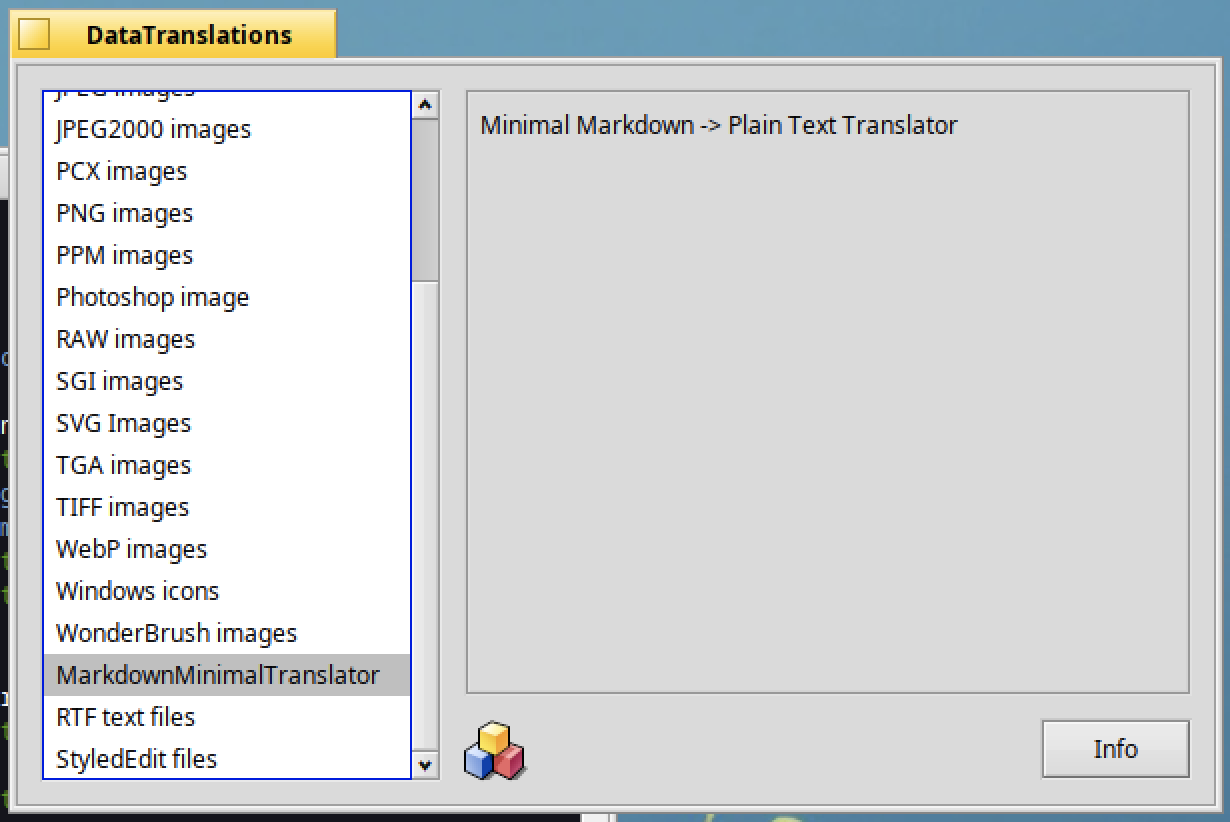Click the translator list scrollbar thumb
The height and width of the screenshot is (822, 1230).
425,200
